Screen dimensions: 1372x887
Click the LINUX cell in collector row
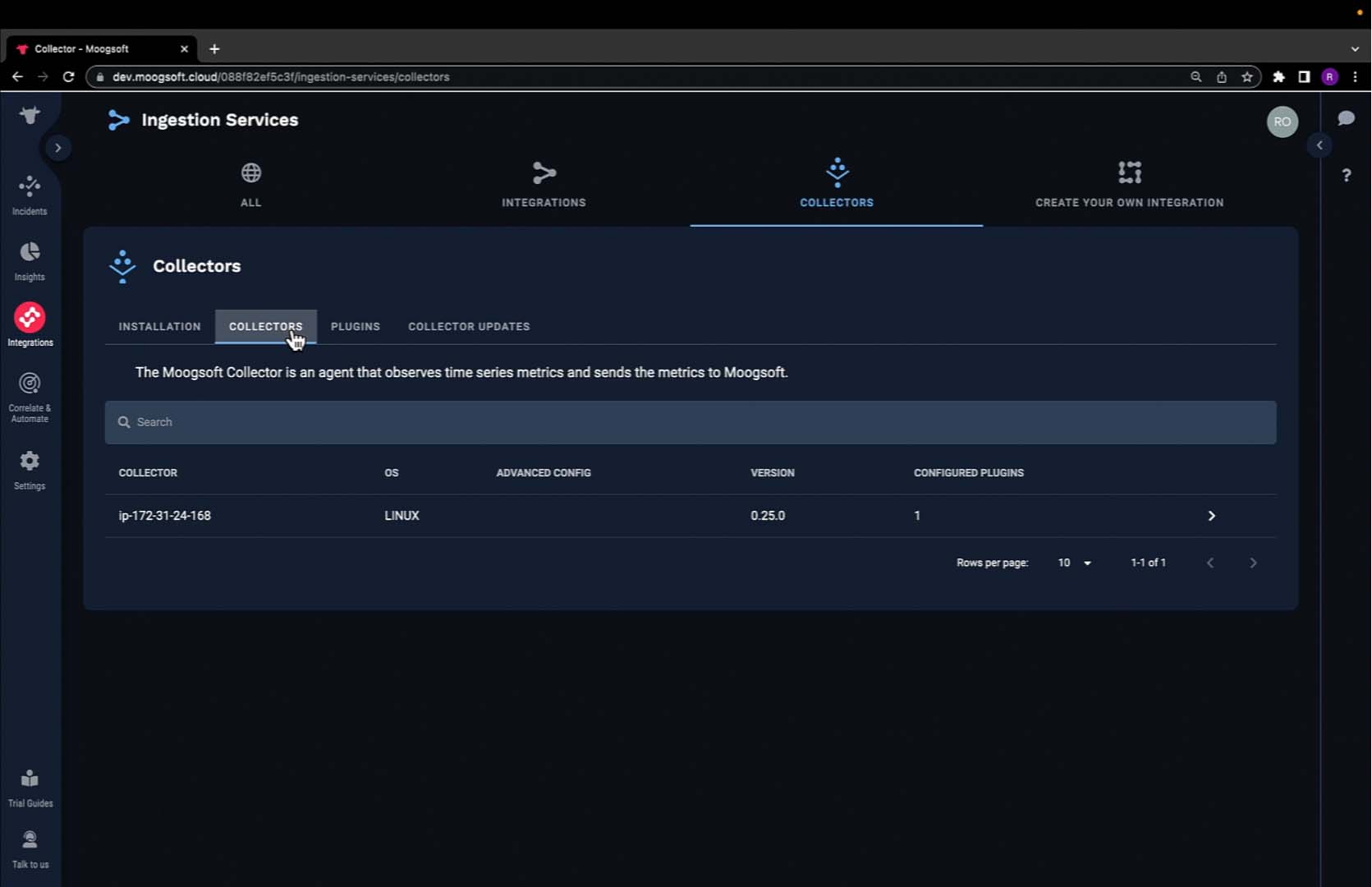(402, 516)
